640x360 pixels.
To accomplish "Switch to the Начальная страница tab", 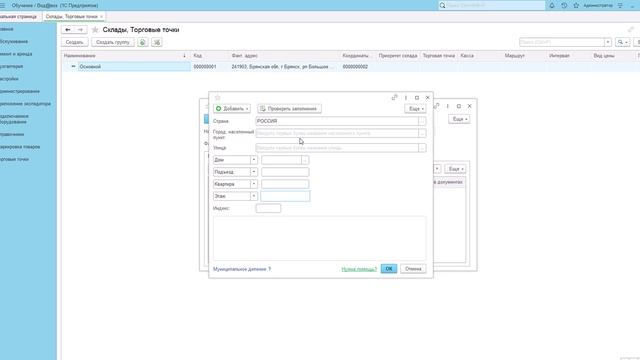I will 18,16.
